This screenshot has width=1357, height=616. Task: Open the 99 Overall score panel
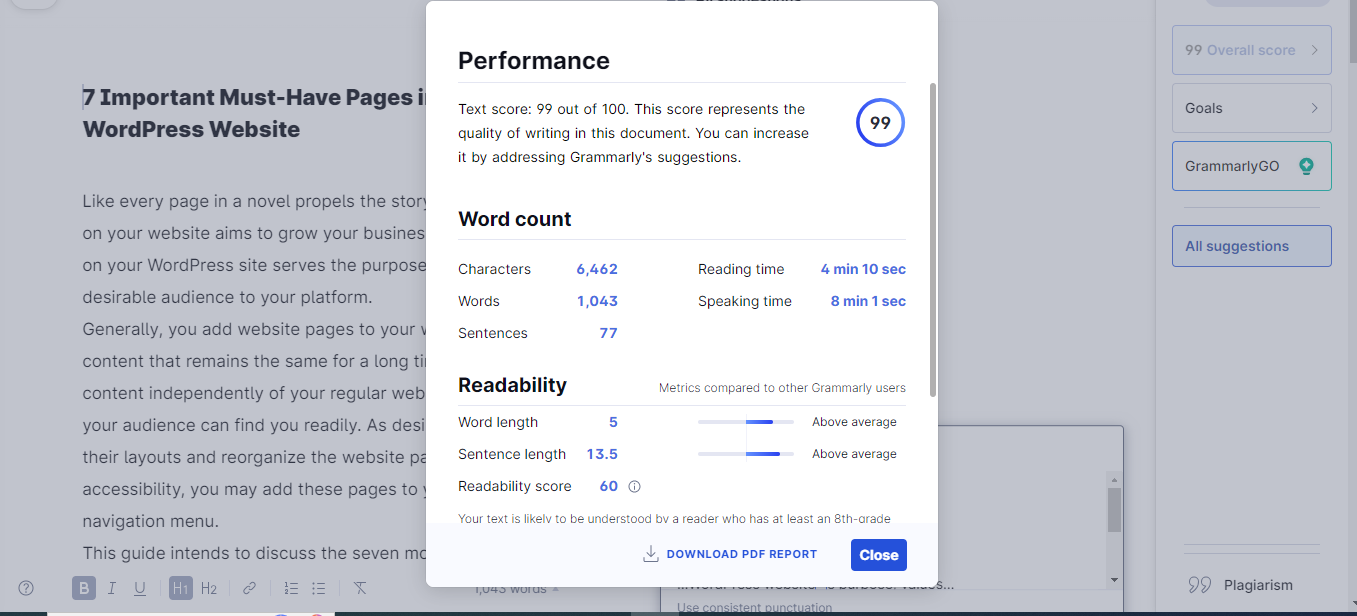pyautogui.click(x=1251, y=50)
